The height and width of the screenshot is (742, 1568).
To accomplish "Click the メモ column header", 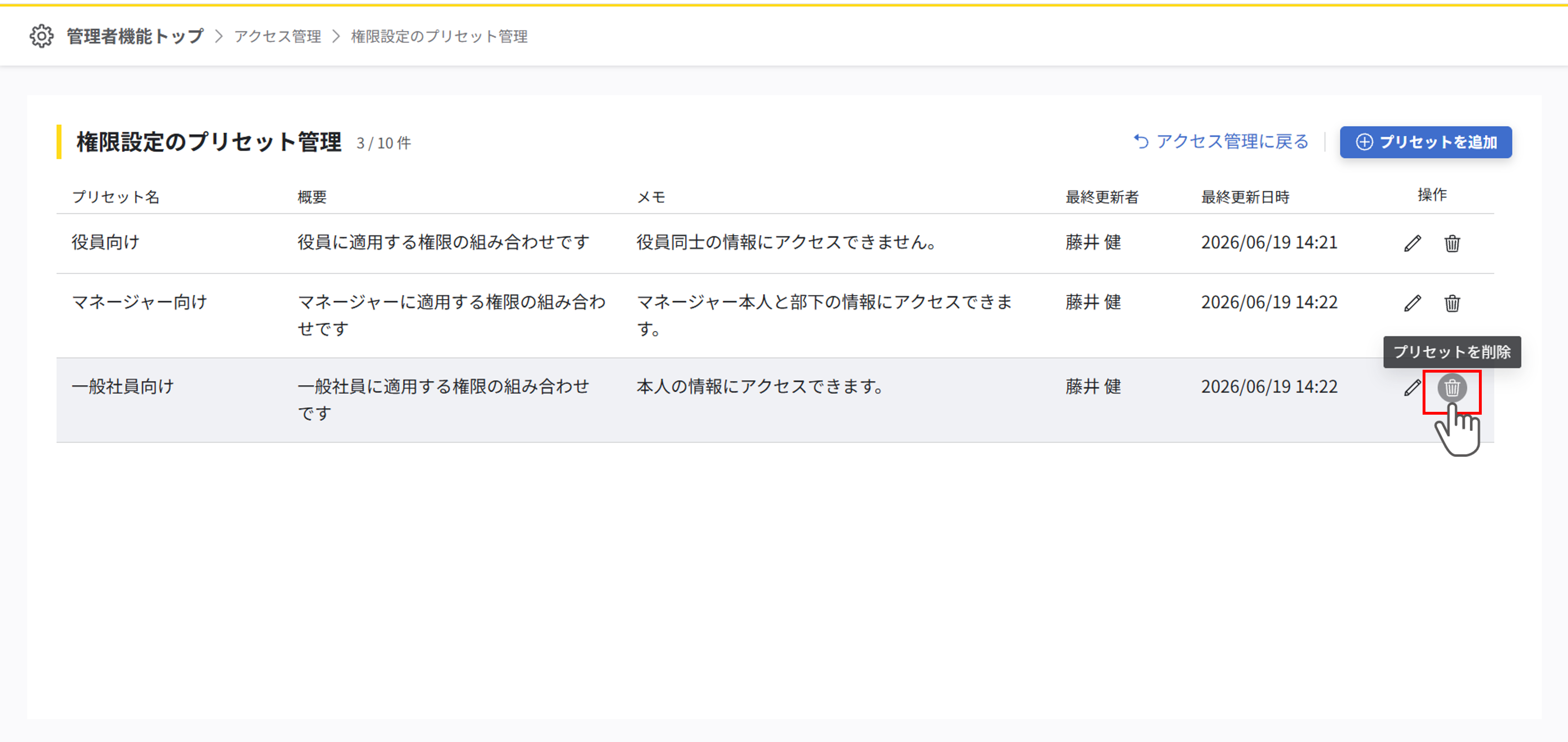I will coord(651,197).
